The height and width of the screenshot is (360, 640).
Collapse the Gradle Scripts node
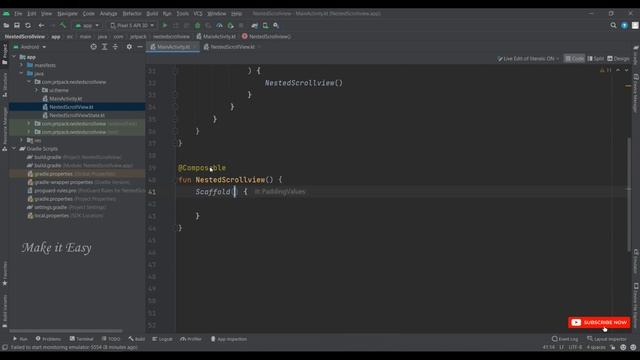pos(14,149)
